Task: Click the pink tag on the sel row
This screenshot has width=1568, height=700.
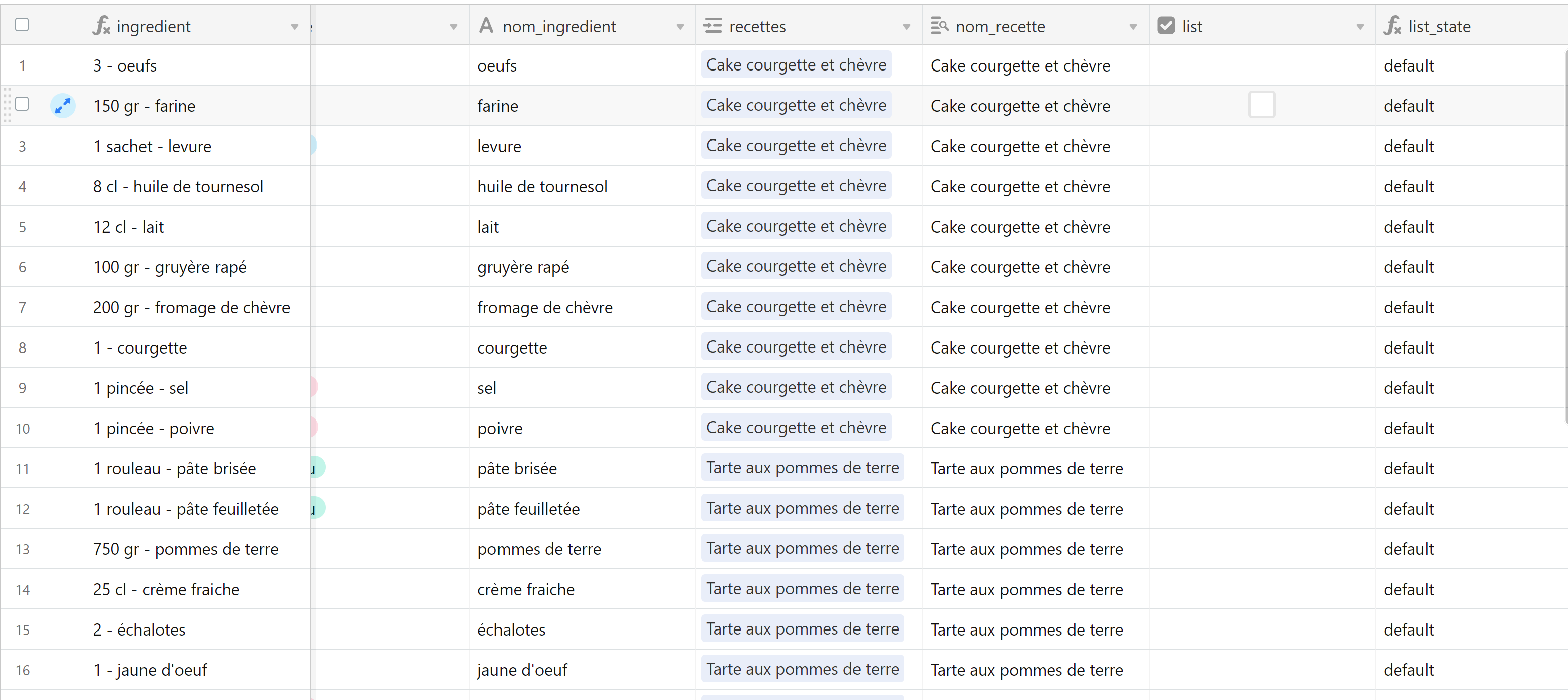Action: tap(314, 387)
